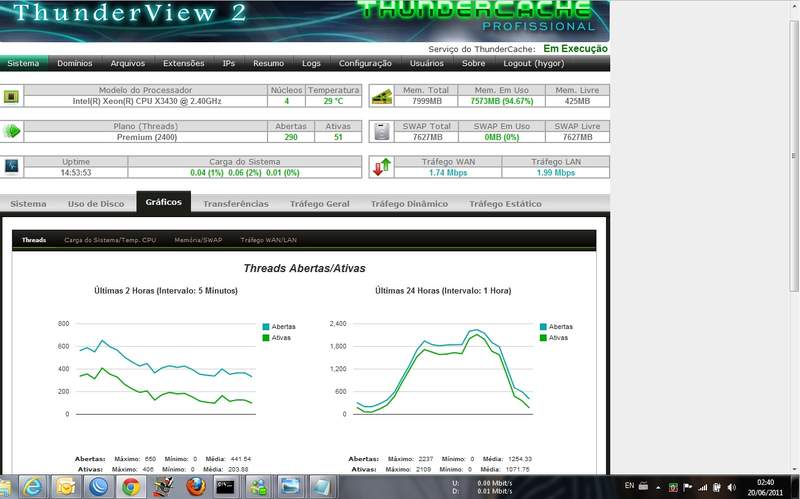Switch to Transferências tab
The height and width of the screenshot is (499, 800).
236,204
